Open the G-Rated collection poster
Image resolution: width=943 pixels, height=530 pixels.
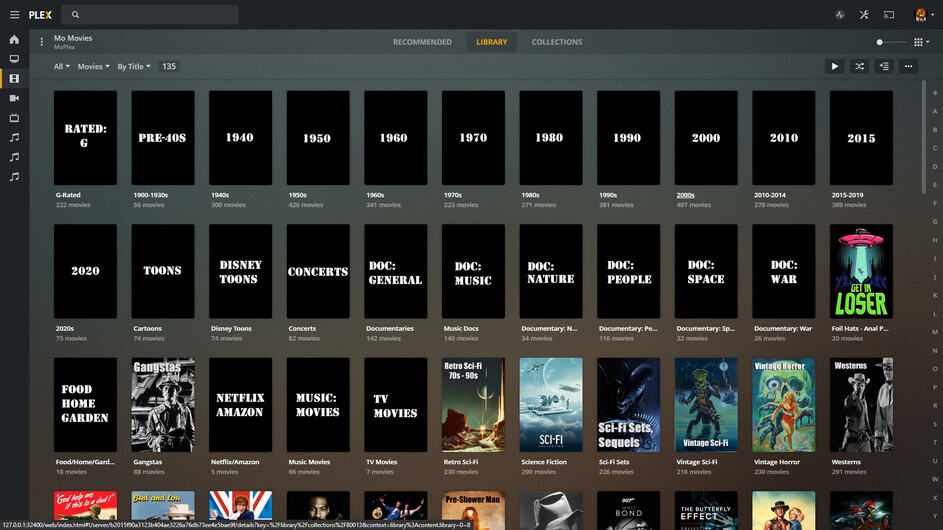pos(85,138)
